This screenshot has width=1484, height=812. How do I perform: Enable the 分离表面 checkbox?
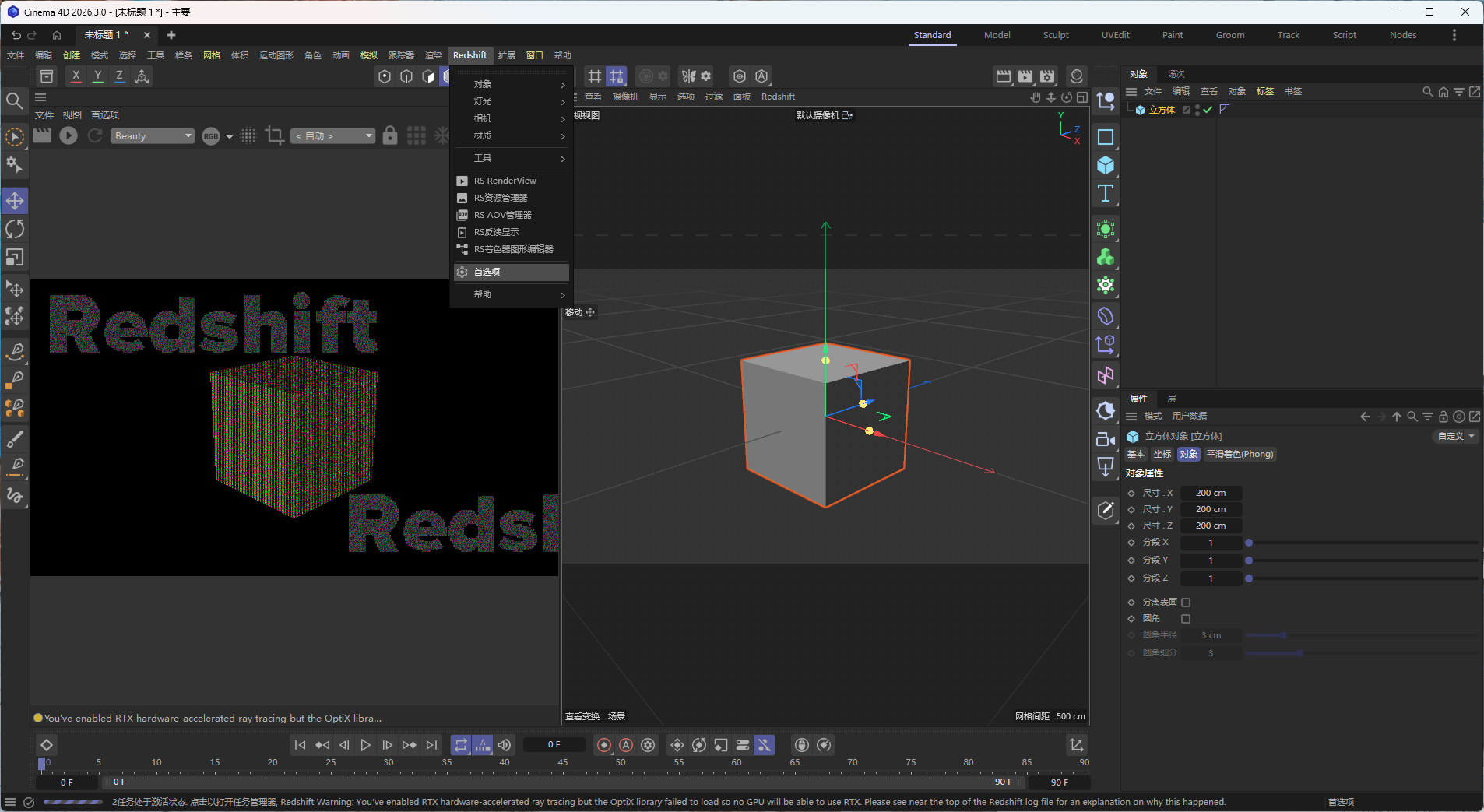pos(1186,603)
